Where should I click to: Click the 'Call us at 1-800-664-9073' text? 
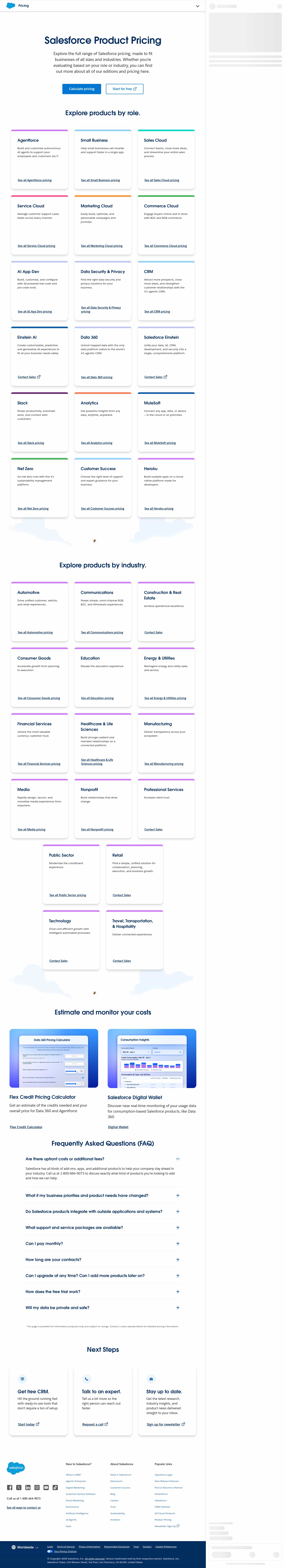(24, 1499)
